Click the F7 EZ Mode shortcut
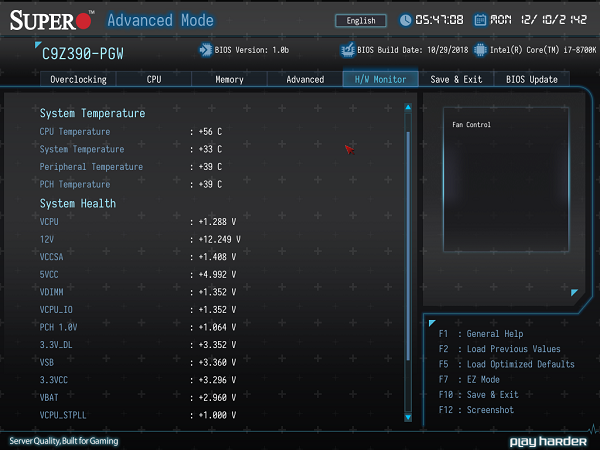 pyautogui.click(x=469, y=380)
